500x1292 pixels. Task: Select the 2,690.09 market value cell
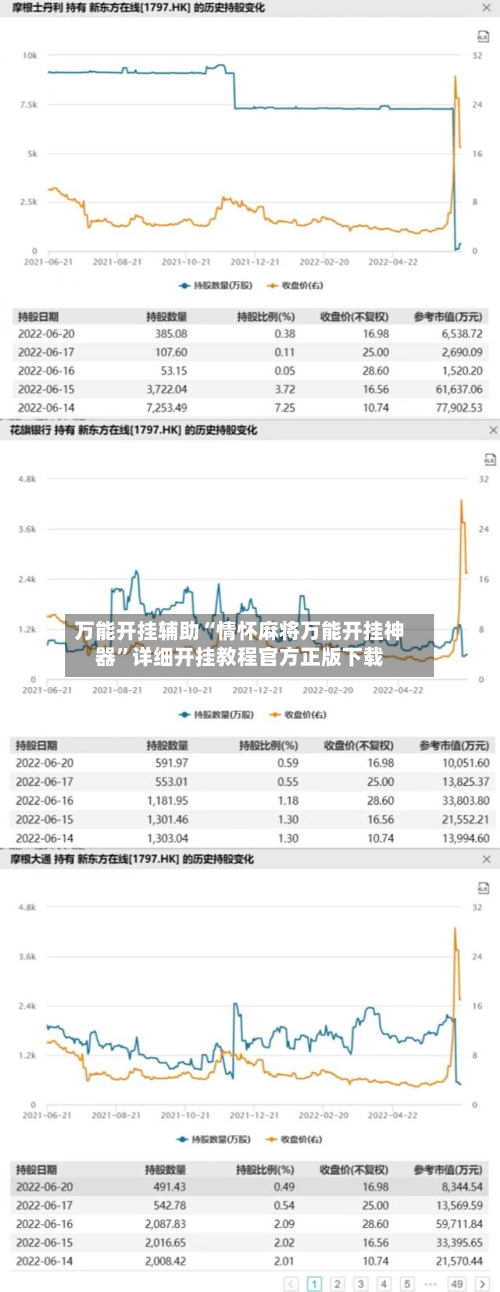(x=461, y=352)
